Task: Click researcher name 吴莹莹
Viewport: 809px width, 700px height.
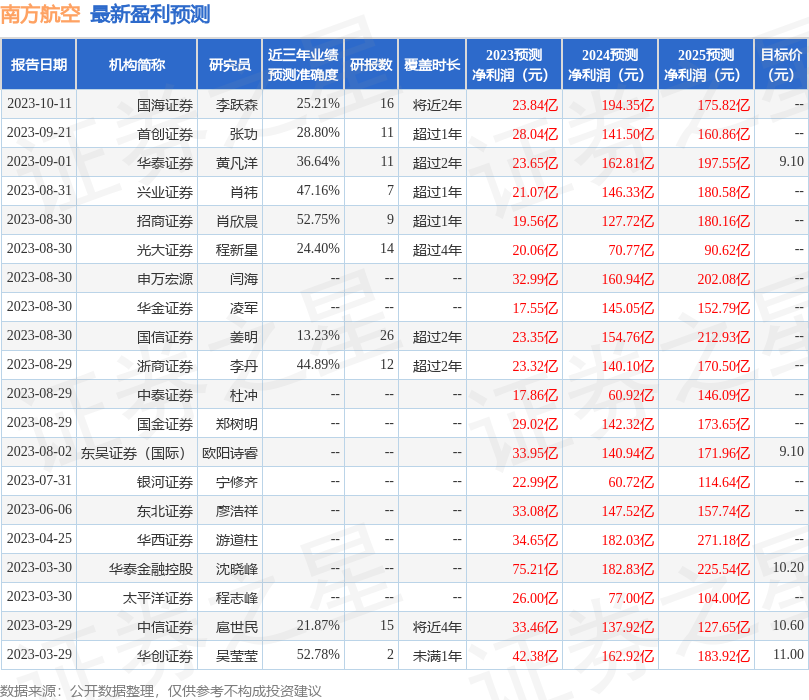Action: 237,656
